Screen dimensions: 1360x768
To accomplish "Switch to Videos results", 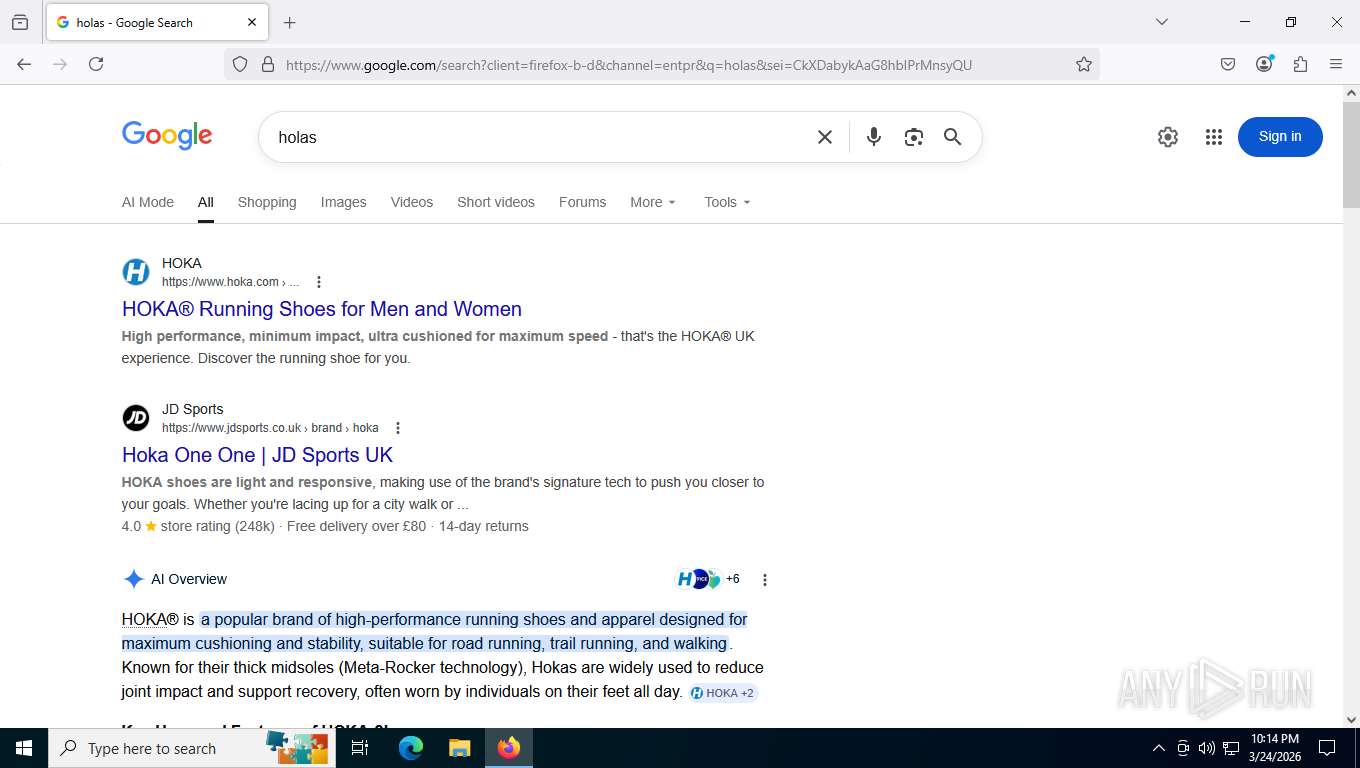I will [412, 202].
